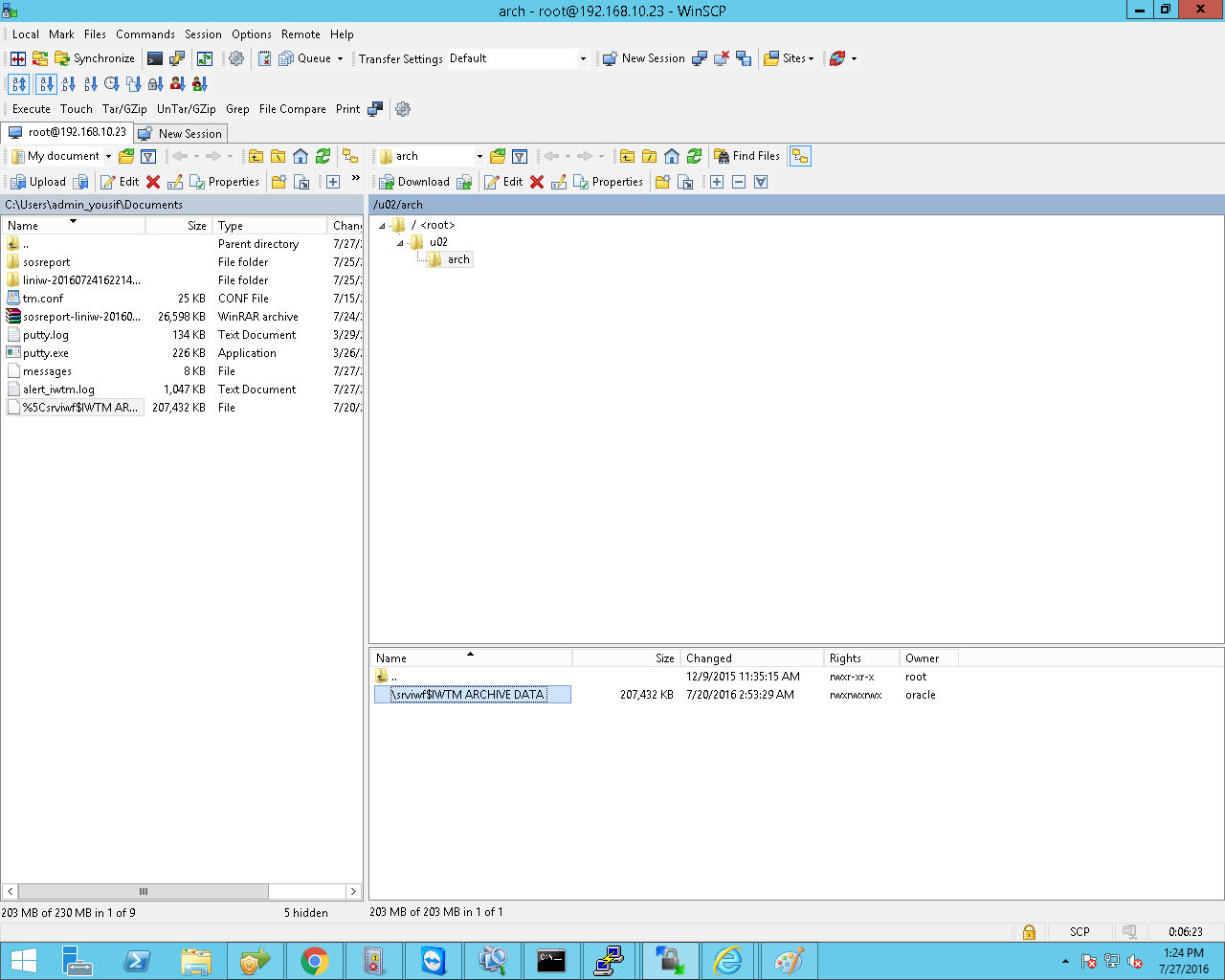
Task: Click Find Files binoculars button
Action: click(x=747, y=156)
